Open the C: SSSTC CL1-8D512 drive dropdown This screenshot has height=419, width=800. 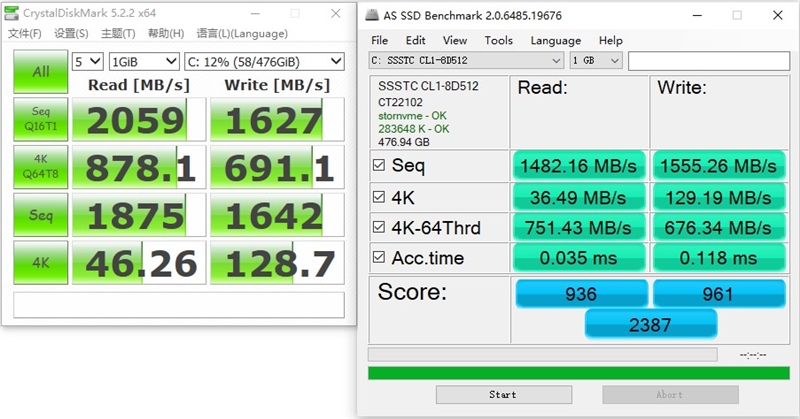(466, 61)
